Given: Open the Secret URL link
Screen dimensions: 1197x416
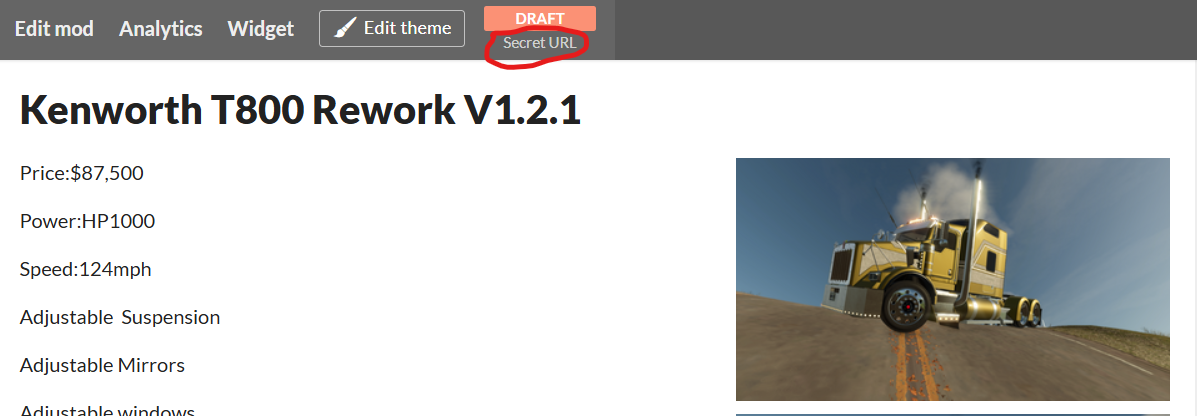Looking at the screenshot, I should pos(540,43).
